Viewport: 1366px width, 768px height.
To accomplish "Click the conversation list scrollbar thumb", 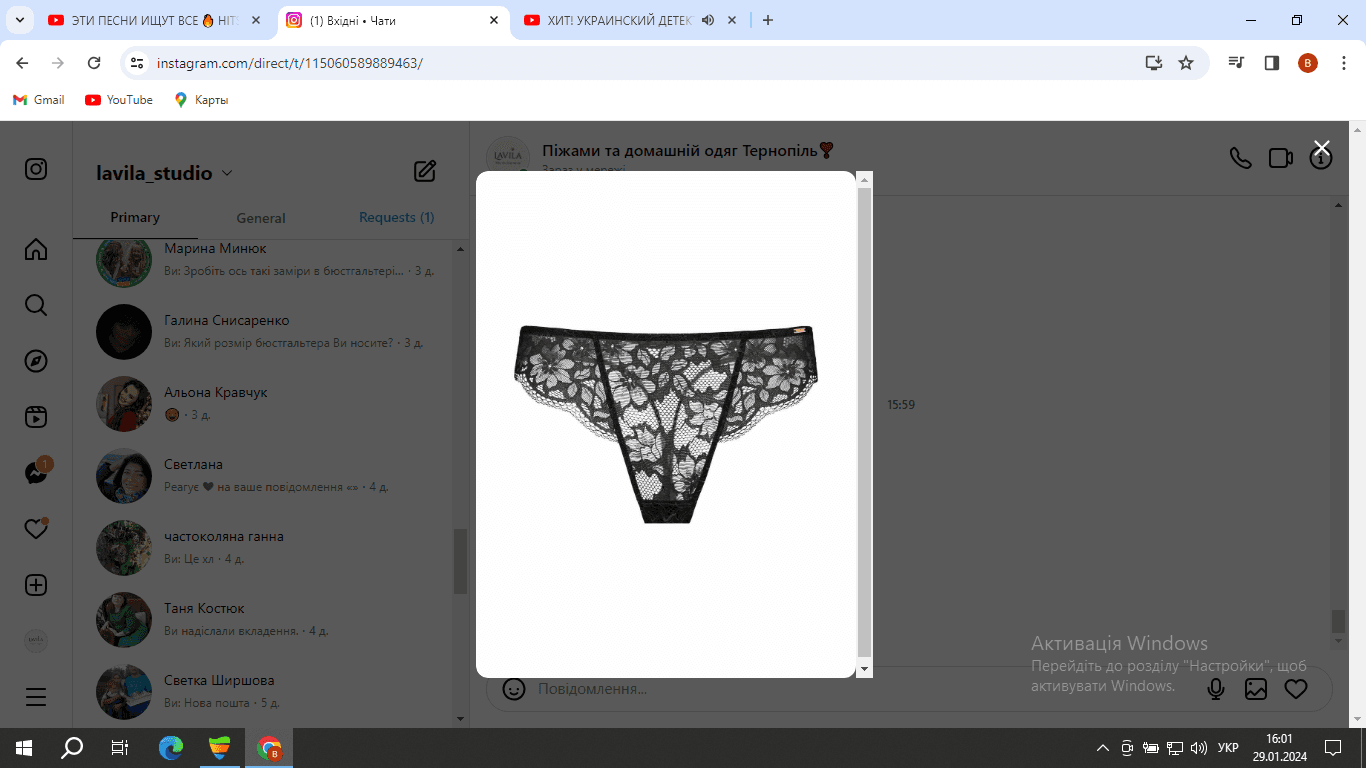I will coord(461,561).
